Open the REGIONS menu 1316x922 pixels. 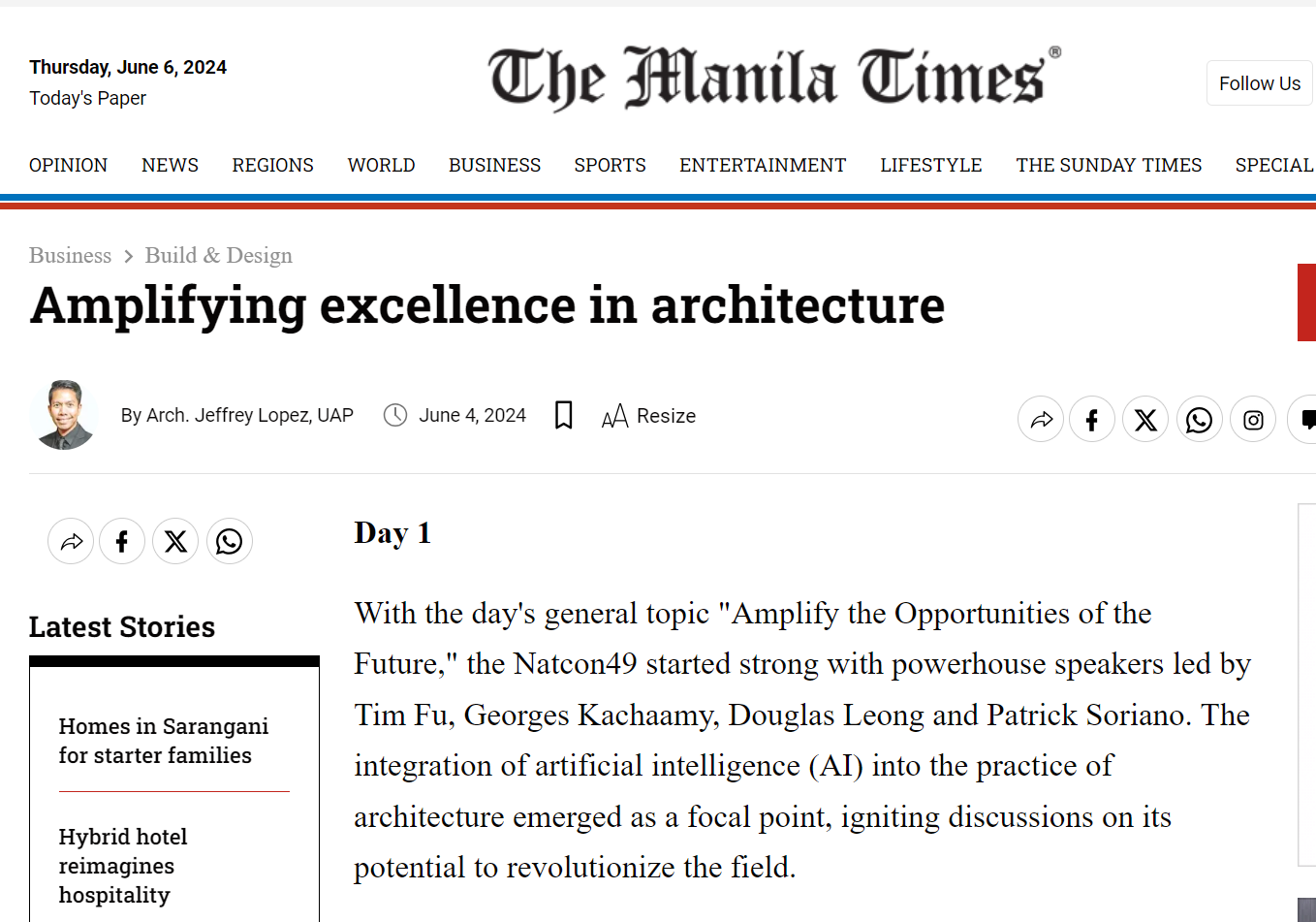coord(272,165)
